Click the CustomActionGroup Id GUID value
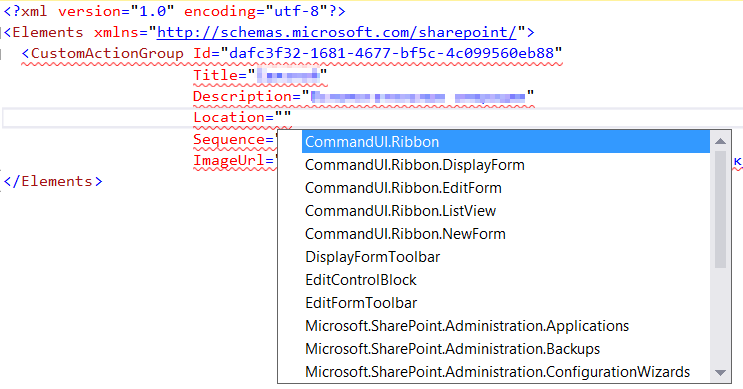This screenshot has height=389, width=743. [391, 53]
